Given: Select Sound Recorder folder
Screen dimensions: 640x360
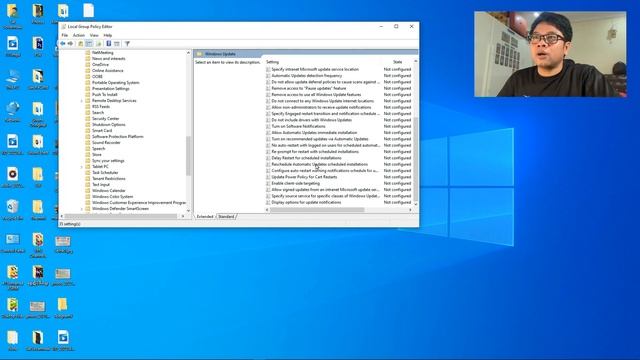Looking at the screenshot, I should coord(106,142).
